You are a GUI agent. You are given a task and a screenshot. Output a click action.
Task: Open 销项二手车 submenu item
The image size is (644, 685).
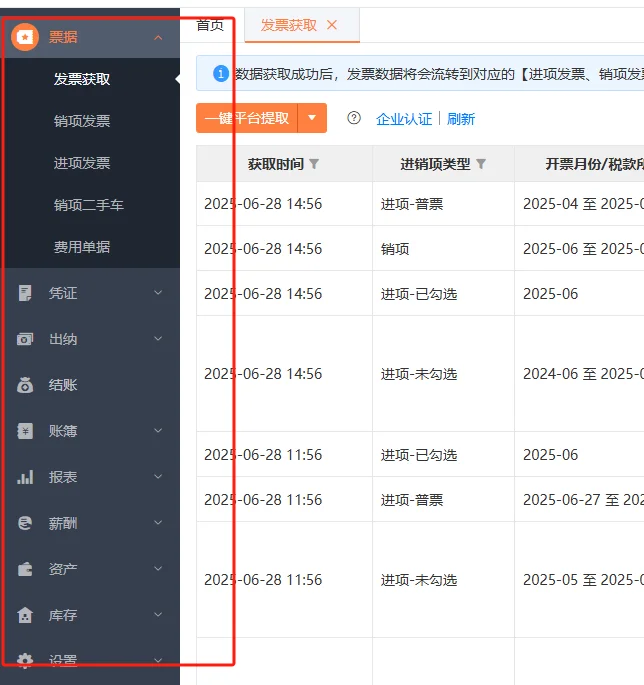click(x=89, y=205)
